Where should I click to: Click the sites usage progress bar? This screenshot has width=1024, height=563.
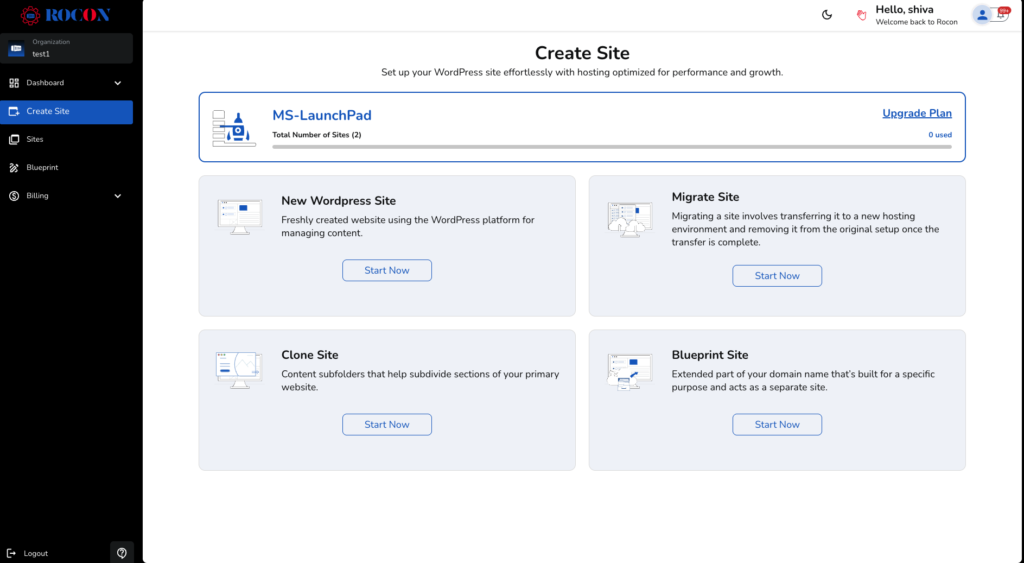point(611,147)
